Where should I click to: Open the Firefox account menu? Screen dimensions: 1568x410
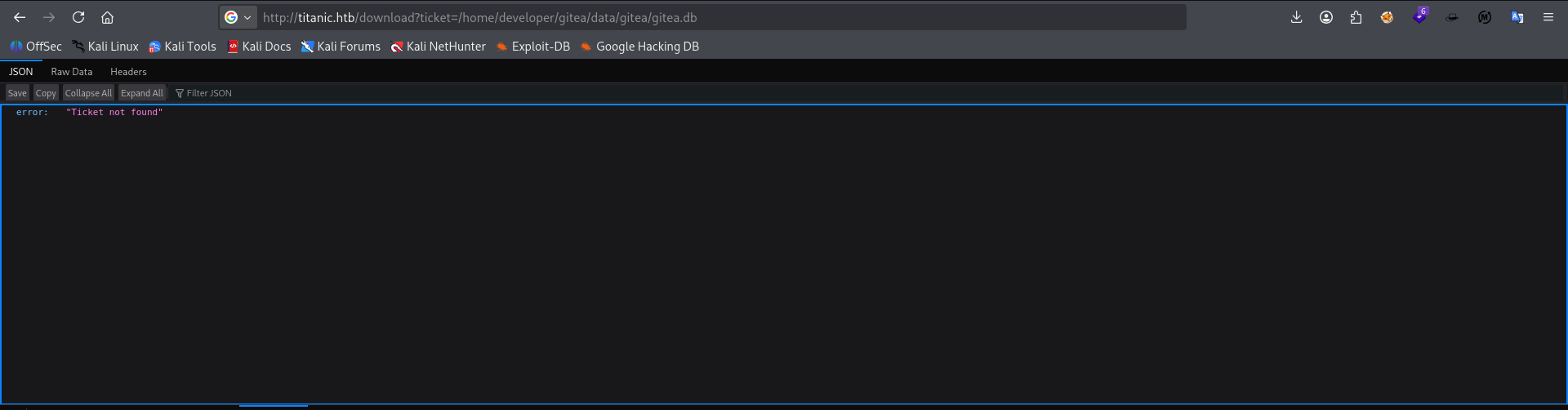[1326, 17]
